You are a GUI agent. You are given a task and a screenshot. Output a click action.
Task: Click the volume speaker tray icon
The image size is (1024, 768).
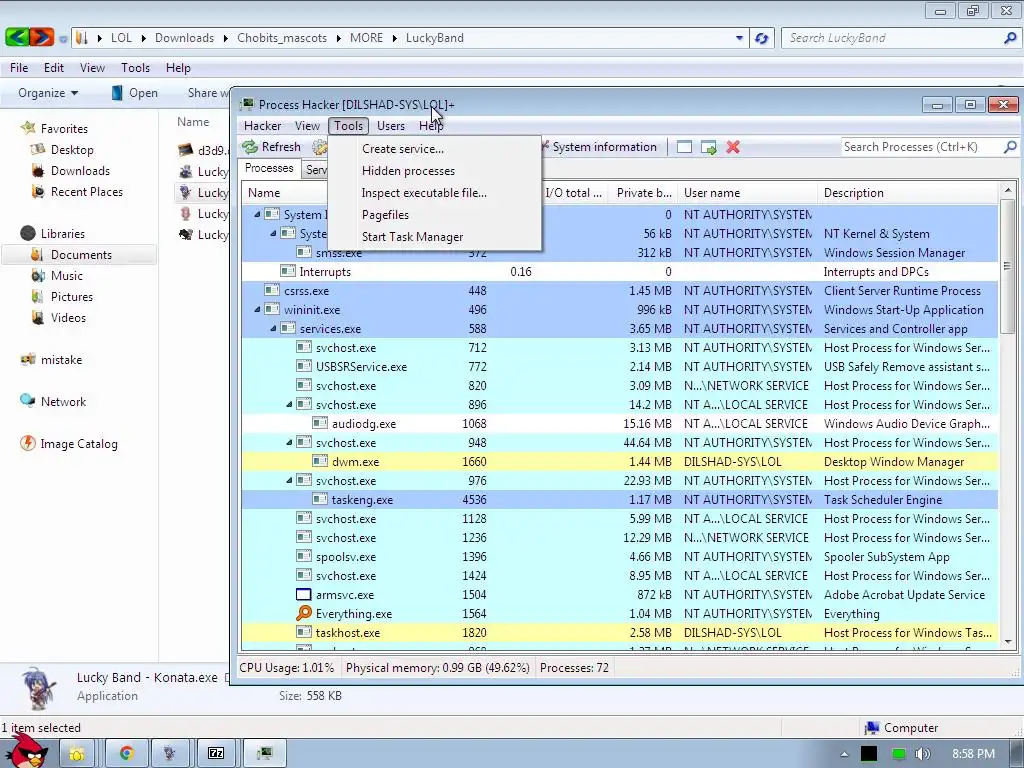point(922,754)
